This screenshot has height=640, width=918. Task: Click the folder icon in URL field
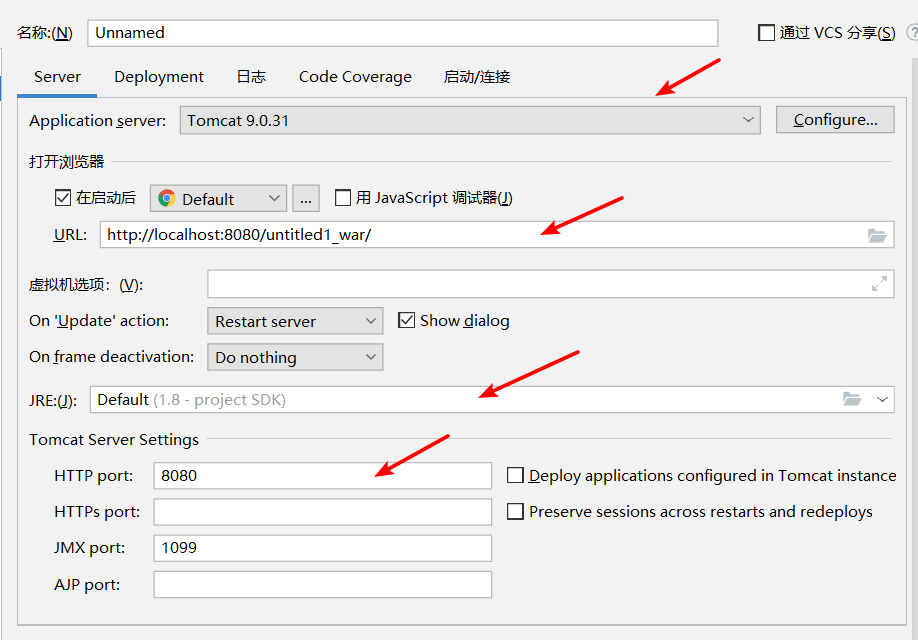click(876, 235)
